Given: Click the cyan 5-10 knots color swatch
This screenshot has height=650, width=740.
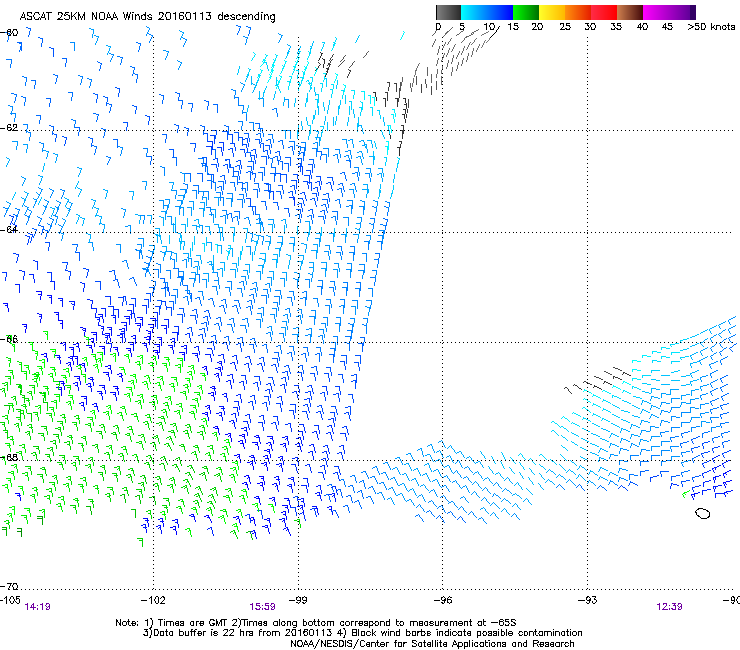Looking at the screenshot, I should pyautogui.click(x=474, y=12).
